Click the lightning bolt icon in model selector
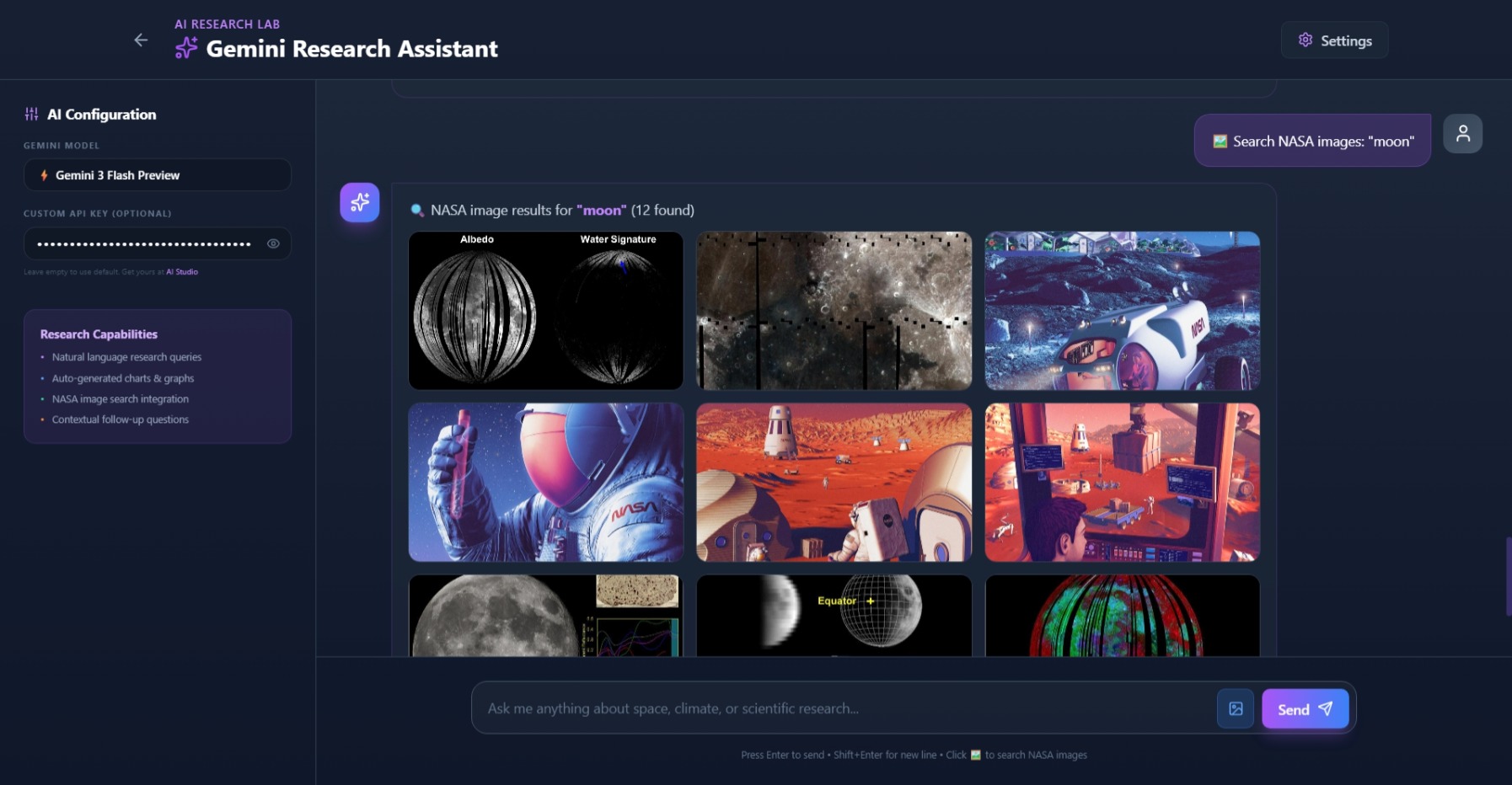The width and height of the screenshot is (1512, 785). [x=44, y=175]
